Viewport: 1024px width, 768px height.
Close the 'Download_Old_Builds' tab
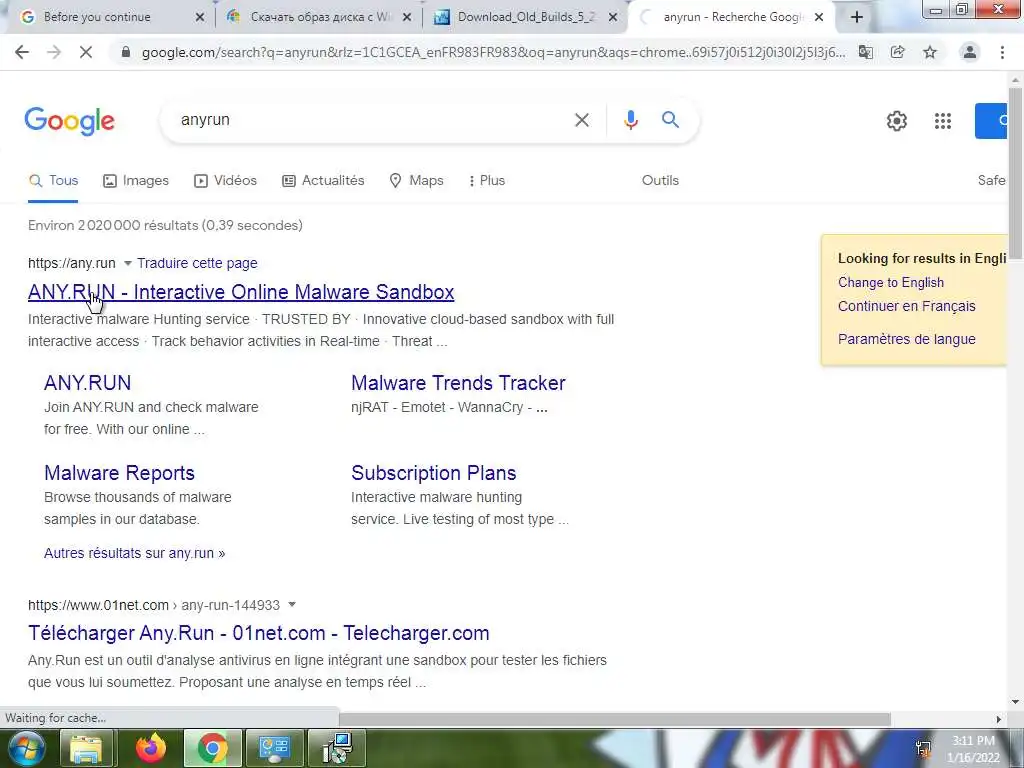613,17
